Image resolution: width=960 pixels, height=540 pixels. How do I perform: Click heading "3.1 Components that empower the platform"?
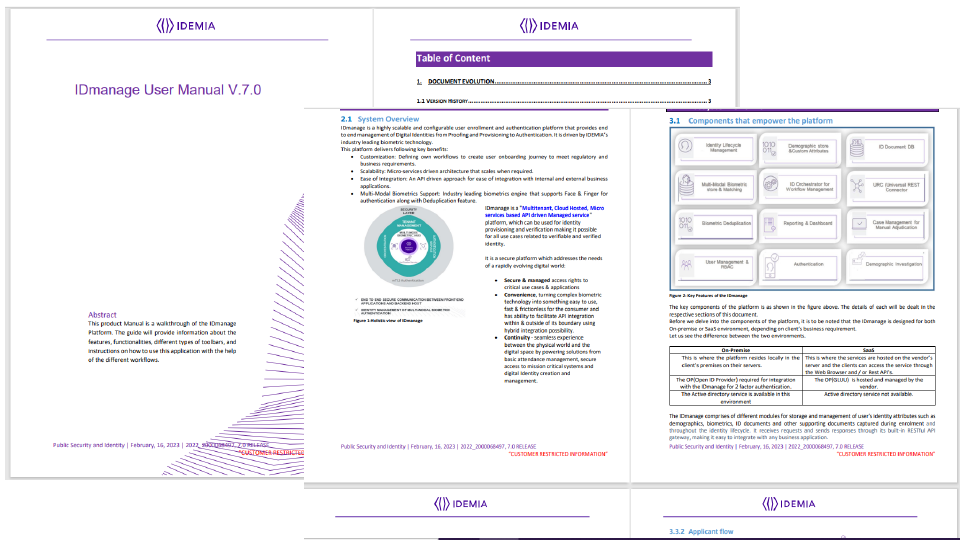[x=751, y=121]
